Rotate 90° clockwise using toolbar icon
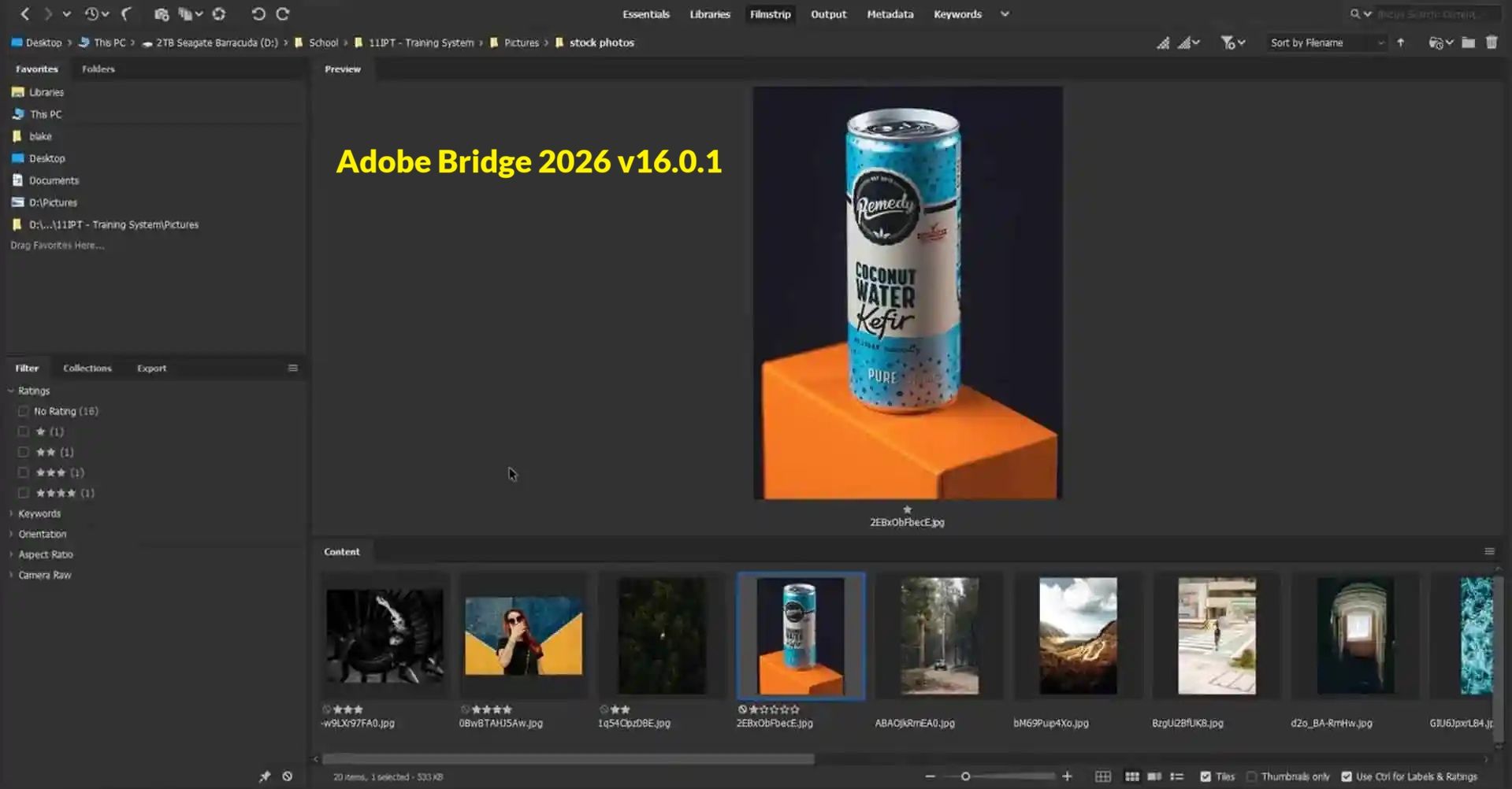The width and height of the screenshot is (1512, 789). (x=283, y=14)
